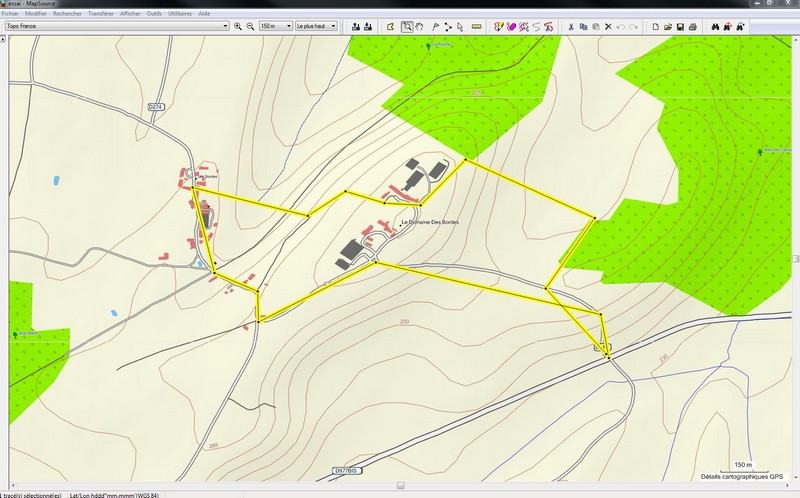
Task: Open the Transférer menu
Action: [101, 14]
